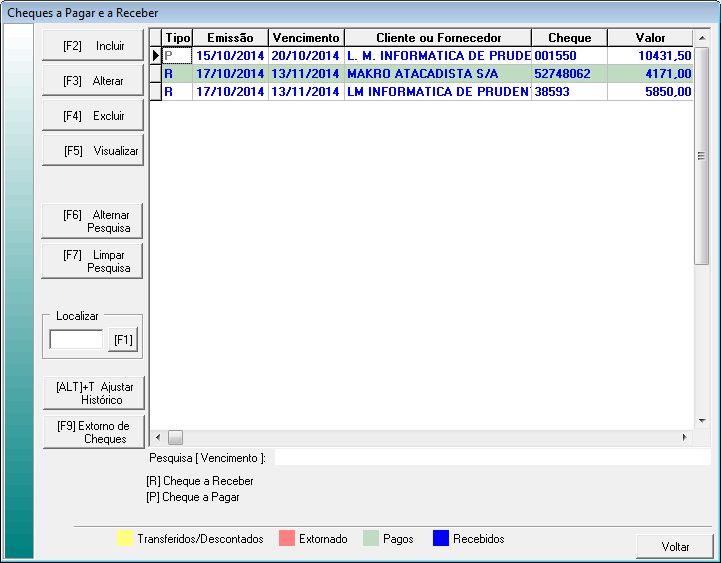Viewport: 721px width, 563px height.
Task: Select cheque 38593 row
Action: (563, 92)
